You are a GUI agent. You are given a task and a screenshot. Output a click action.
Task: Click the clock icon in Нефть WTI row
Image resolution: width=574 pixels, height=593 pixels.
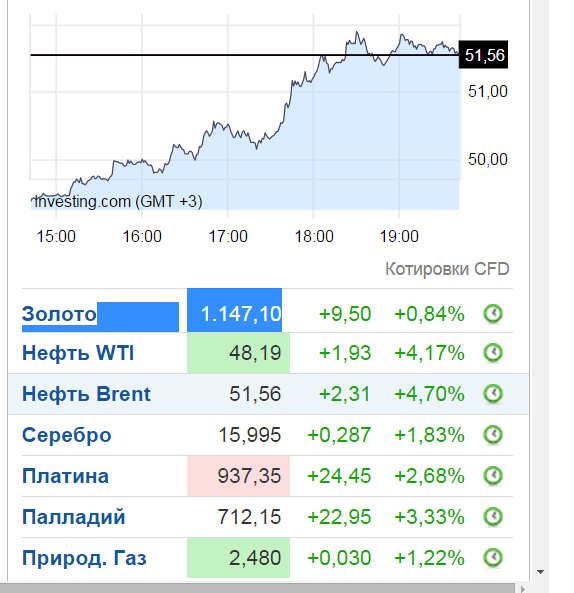pos(493,353)
